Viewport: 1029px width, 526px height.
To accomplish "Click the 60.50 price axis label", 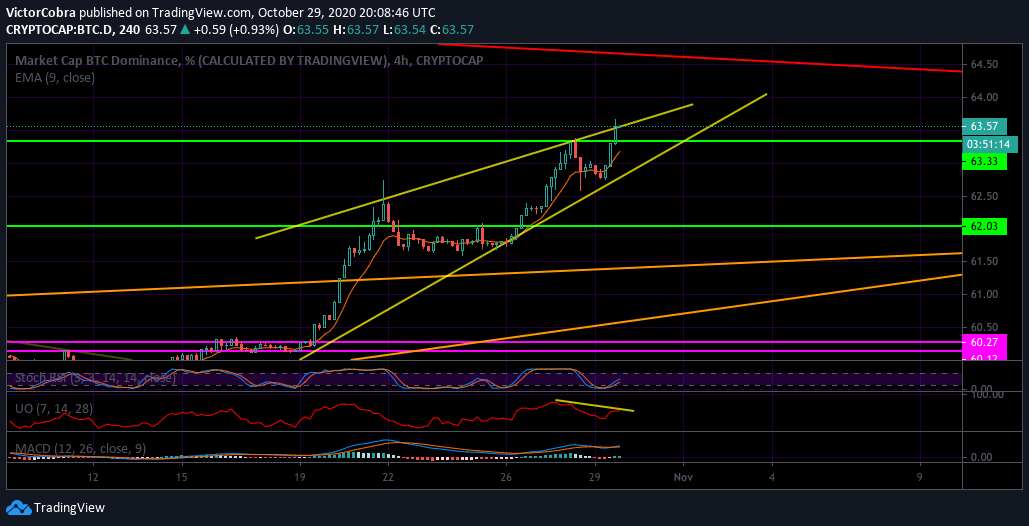I will tap(984, 327).
